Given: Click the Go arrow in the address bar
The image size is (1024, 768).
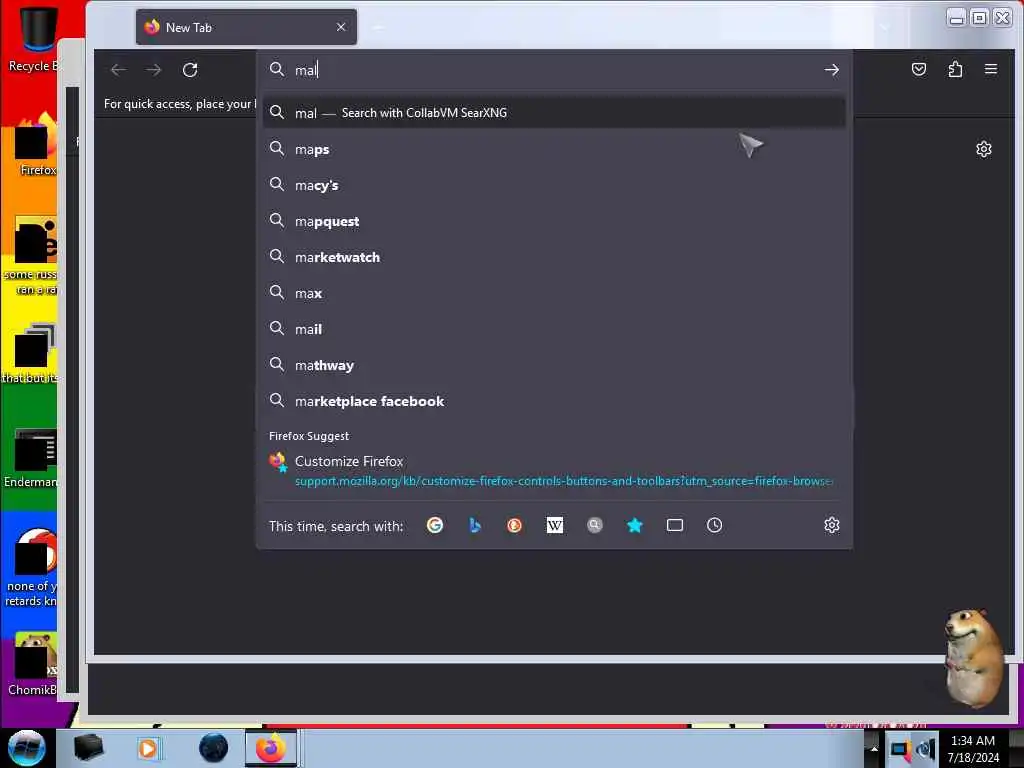Looking at the screenshot, I should click(831, 69).
